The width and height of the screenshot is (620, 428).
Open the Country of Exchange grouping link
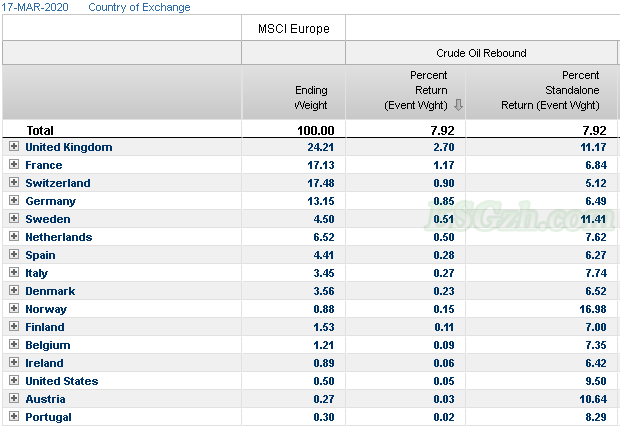tap(139, 7)
